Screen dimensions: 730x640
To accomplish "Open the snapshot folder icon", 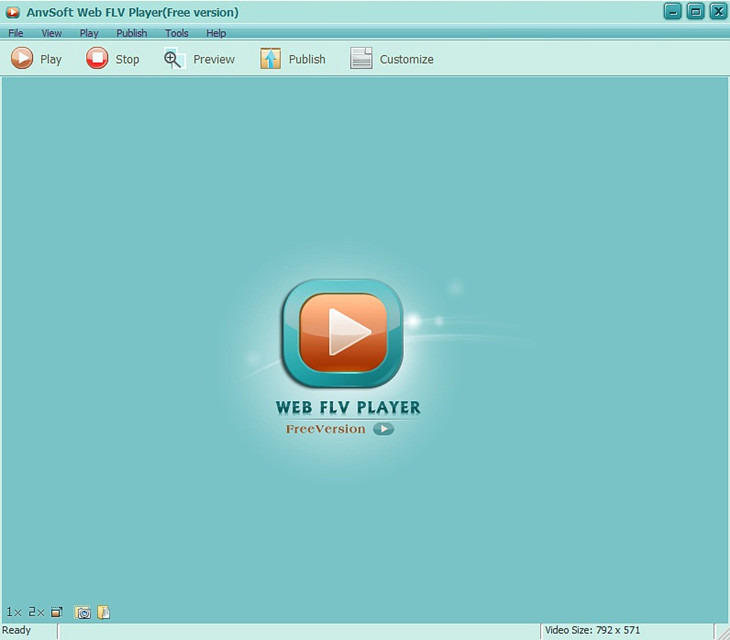I will pos(103,612).
